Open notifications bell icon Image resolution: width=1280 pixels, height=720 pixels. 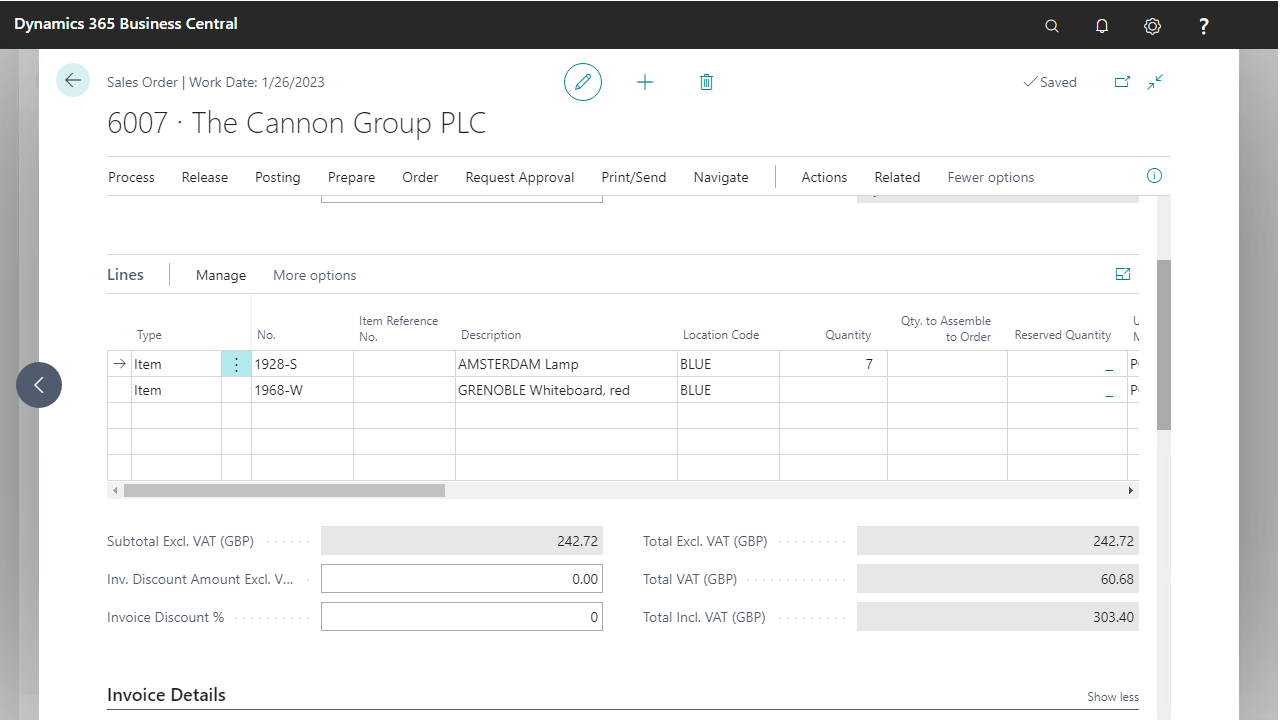tap(1102, 26)
